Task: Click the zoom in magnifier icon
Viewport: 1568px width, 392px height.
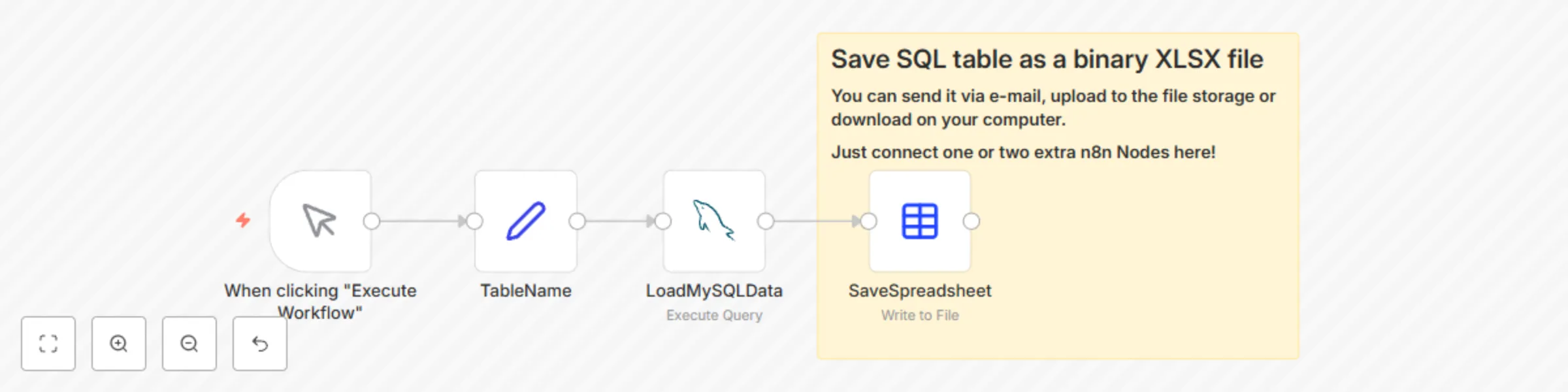Action: click(x=118, y=343)
